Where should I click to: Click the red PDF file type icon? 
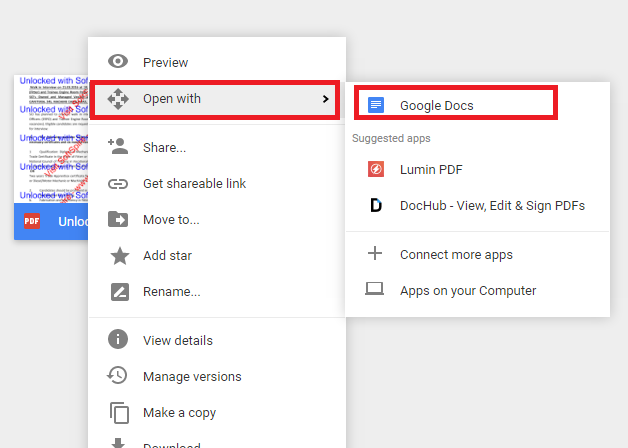coord(32,221)
